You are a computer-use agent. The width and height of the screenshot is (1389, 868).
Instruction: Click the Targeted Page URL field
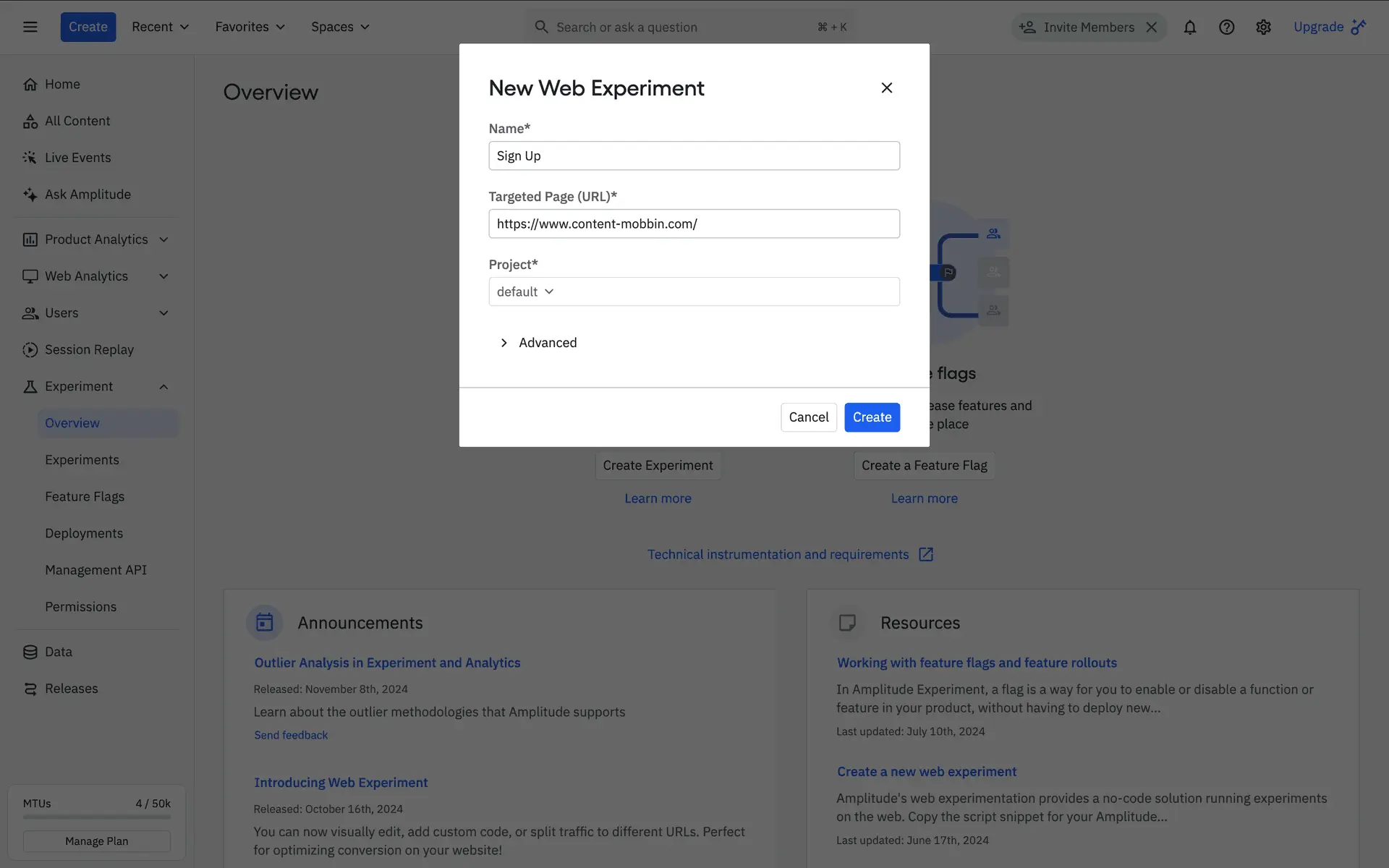[694, 224]
